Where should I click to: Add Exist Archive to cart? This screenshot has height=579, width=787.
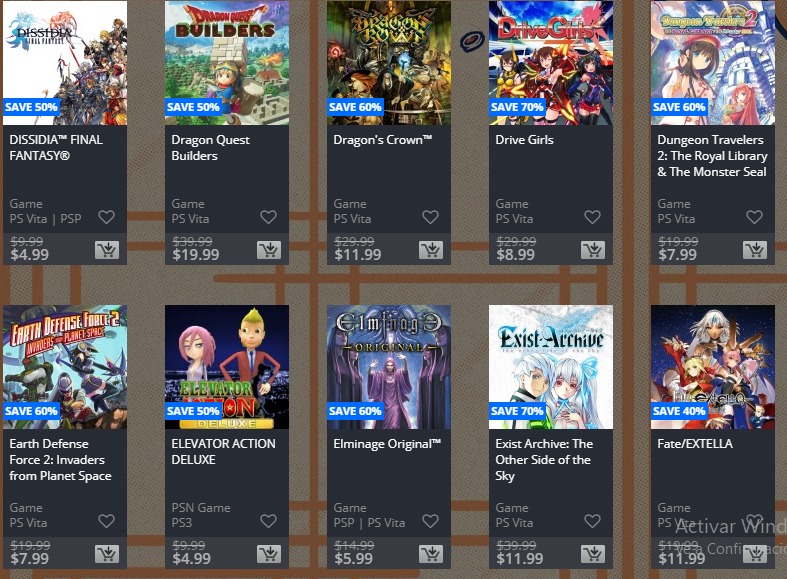[x=593, y=554]
